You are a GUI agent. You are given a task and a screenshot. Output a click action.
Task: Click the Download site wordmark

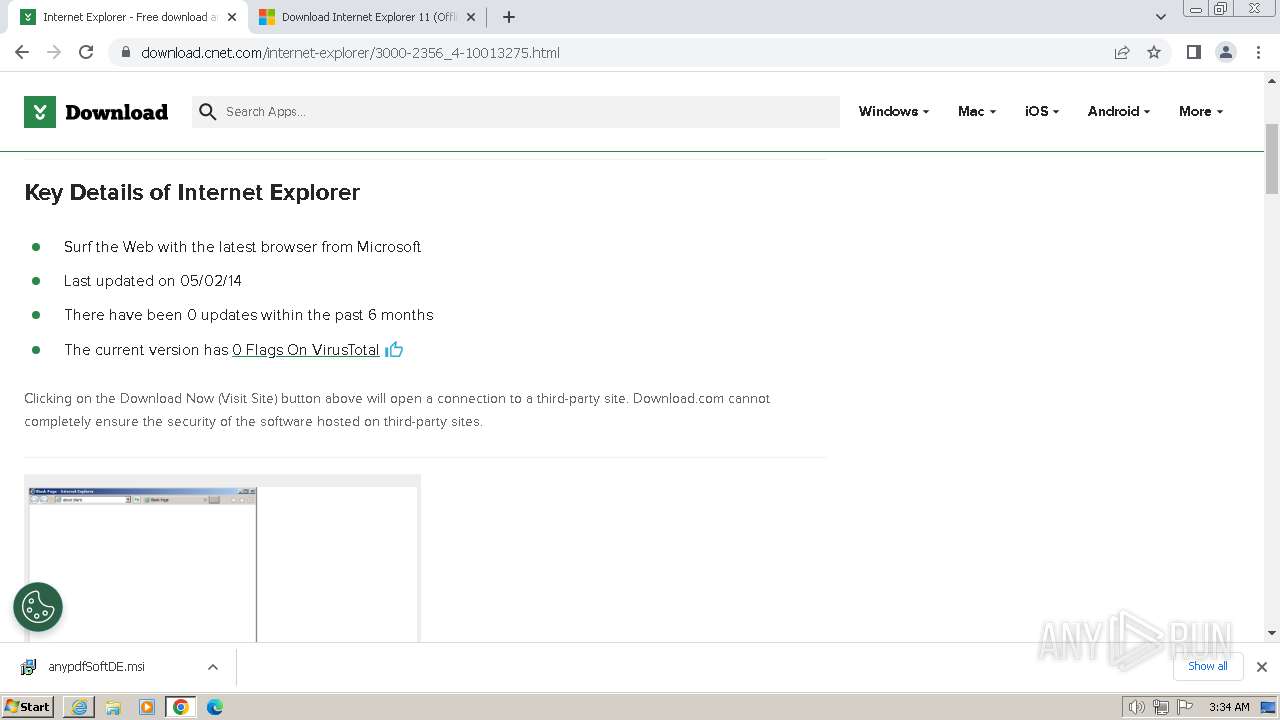click(116, 112)
